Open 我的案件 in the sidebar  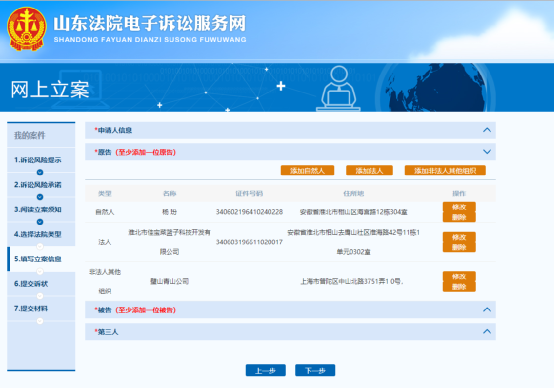[30, 135]
